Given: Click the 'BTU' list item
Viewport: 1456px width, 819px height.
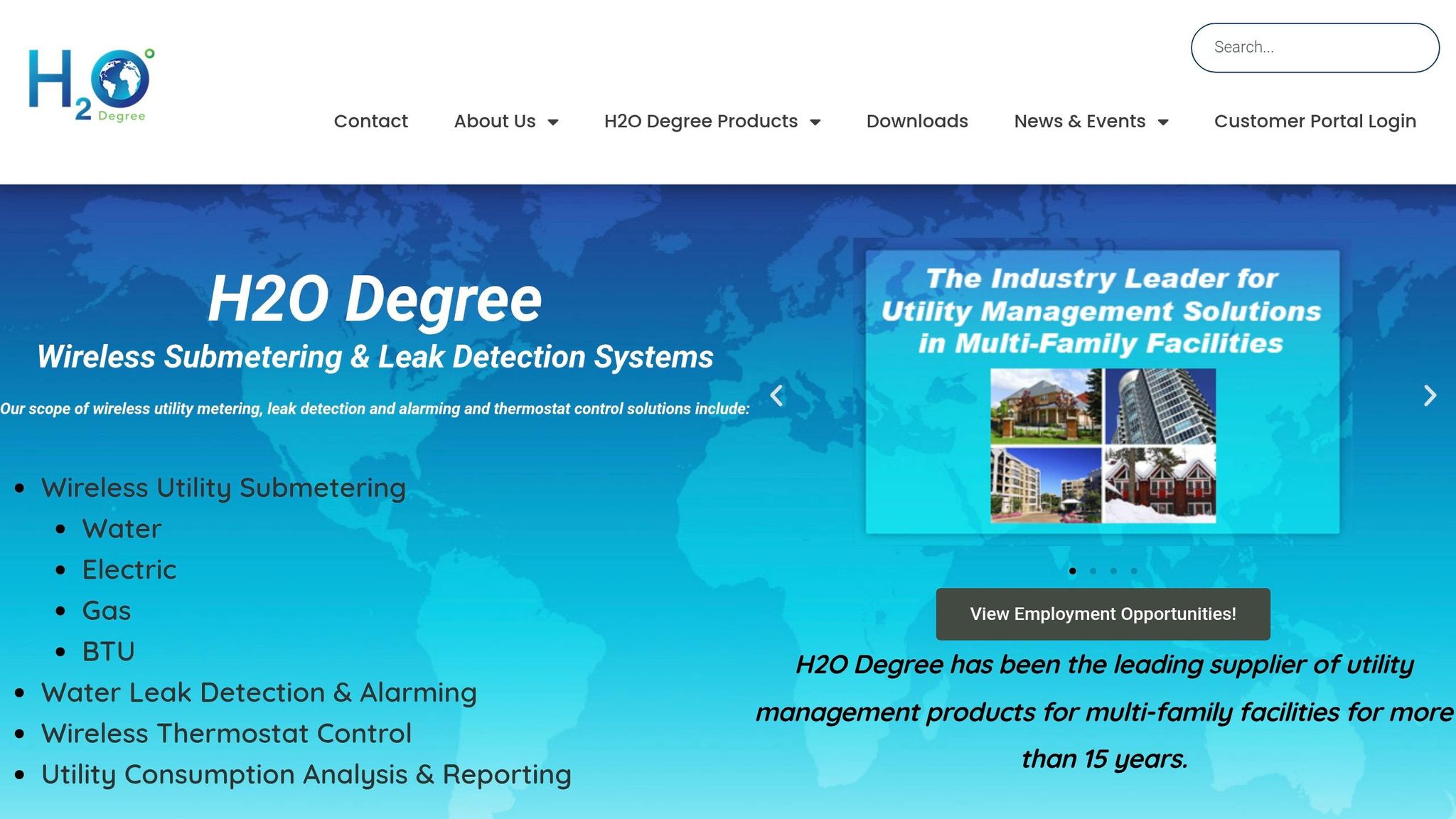Looking at the screenshot, I should click(108, 651).
